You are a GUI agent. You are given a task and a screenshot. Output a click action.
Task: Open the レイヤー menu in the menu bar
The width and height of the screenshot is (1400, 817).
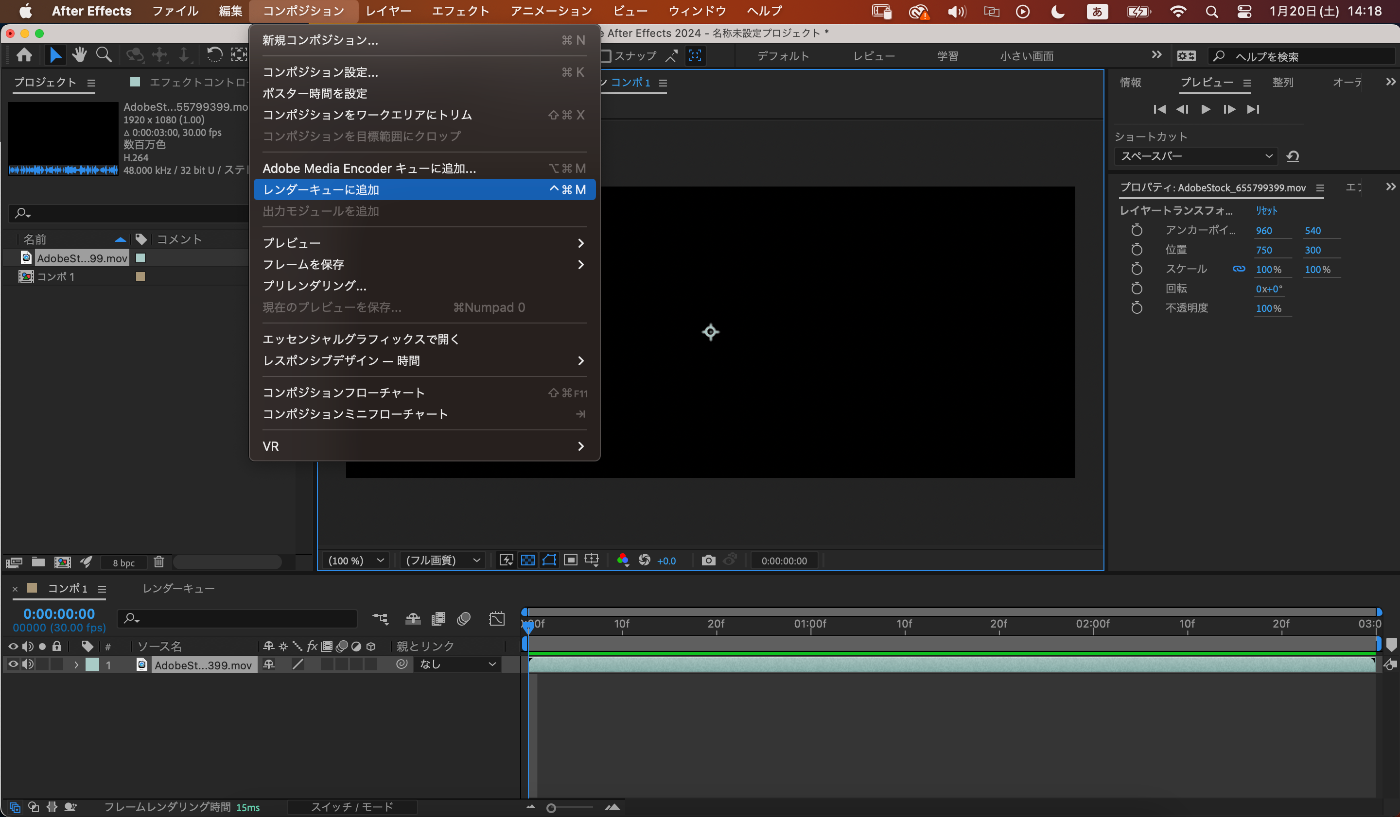point(389,11)
